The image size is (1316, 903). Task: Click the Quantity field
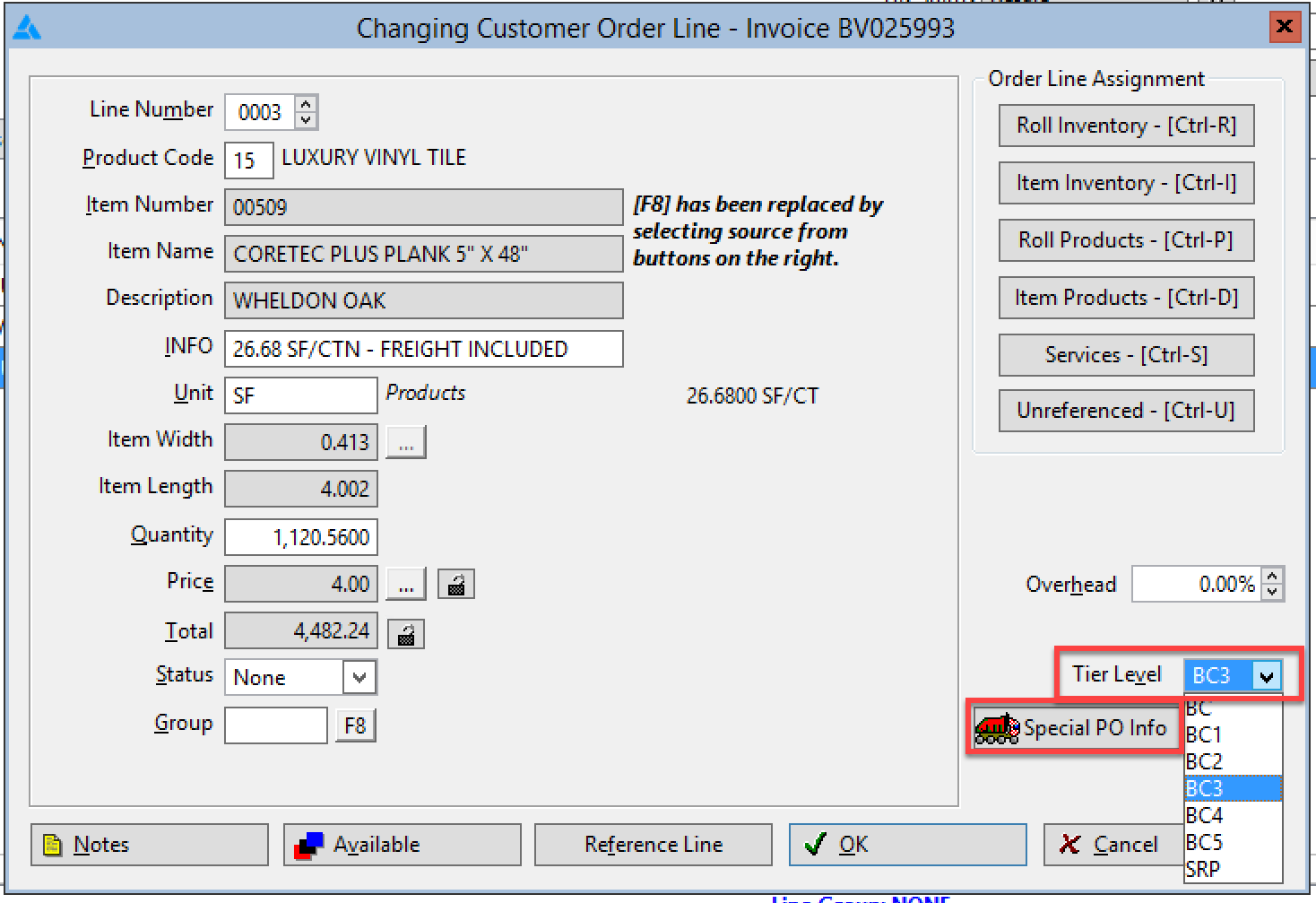coord(300,537)
